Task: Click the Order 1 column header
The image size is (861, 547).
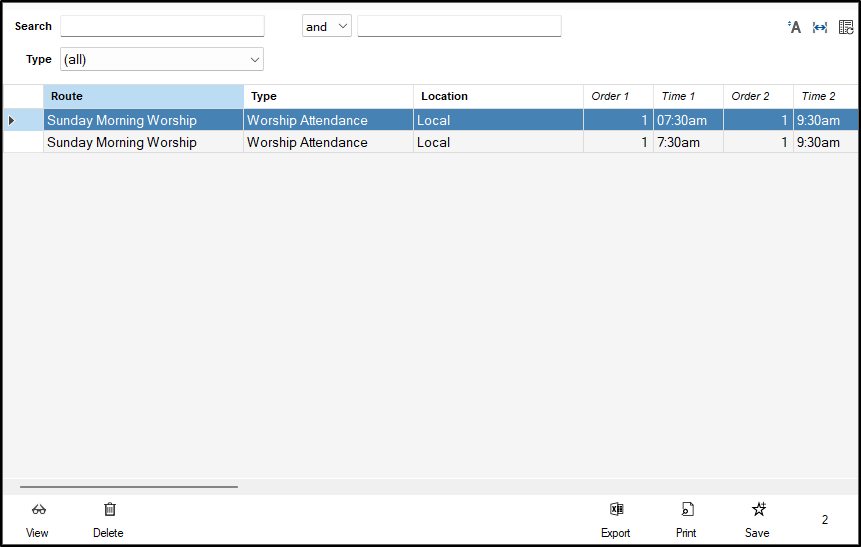Action: click(x=618, y=97)
